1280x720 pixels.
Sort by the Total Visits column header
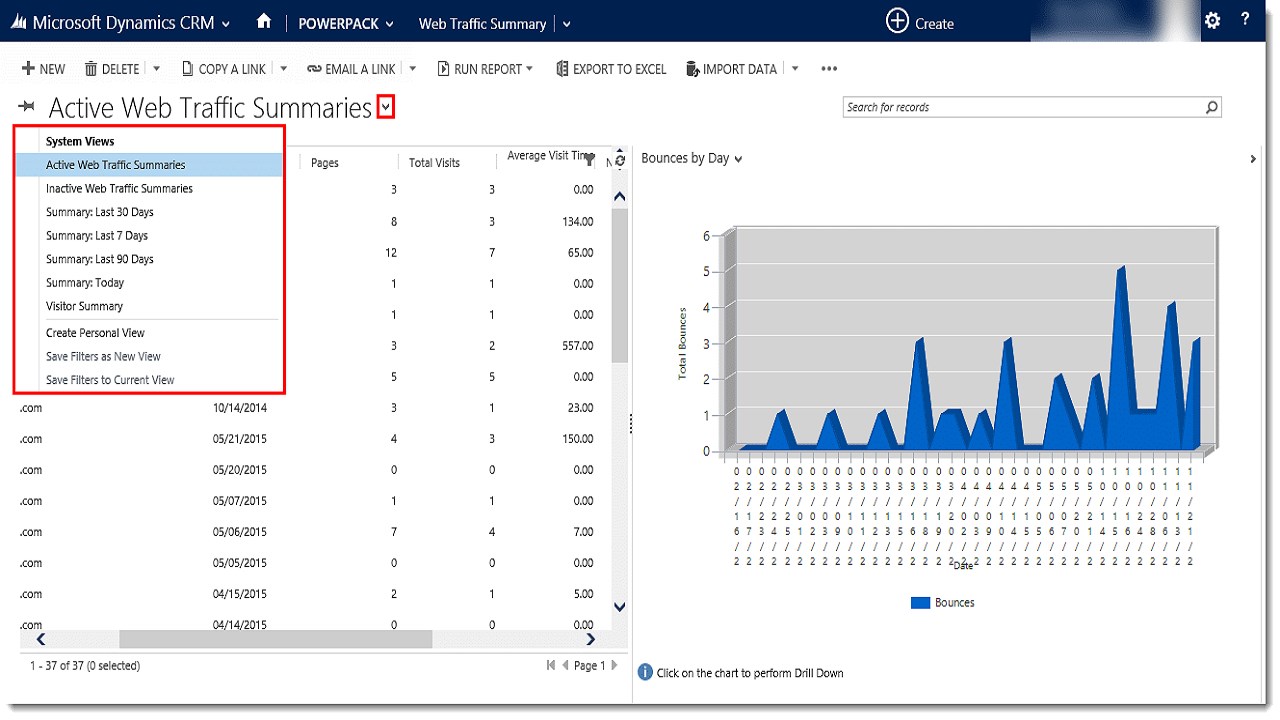click(434, 162)
